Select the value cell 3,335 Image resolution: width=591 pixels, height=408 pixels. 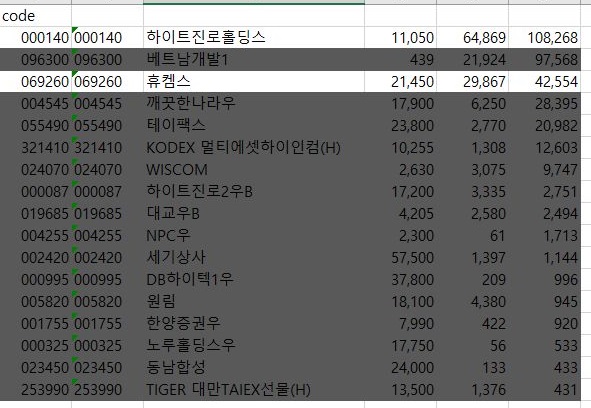coord(473,191)
